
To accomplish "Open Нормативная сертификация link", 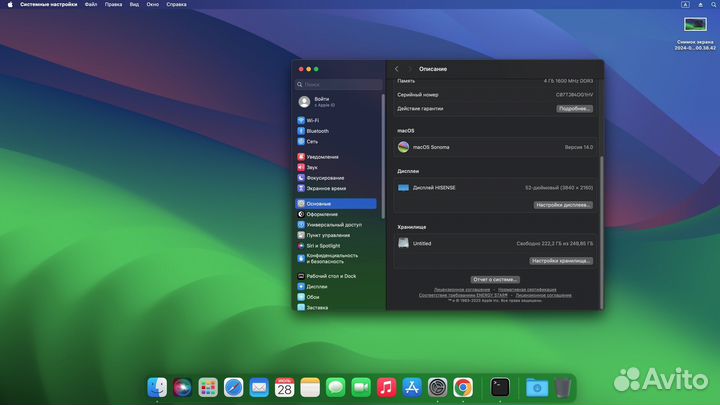I will [527, 290].
